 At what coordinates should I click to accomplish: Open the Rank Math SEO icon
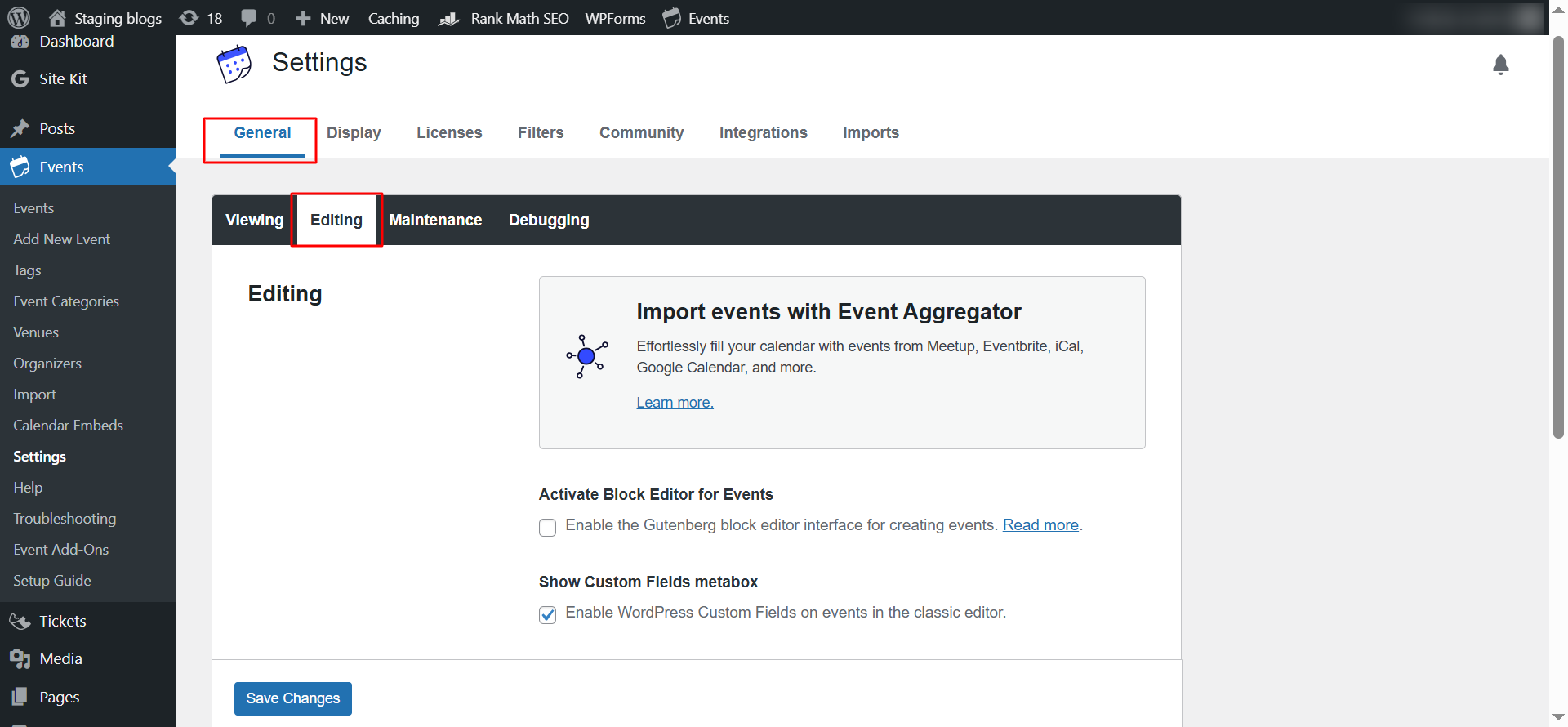(x=449, y=18)
